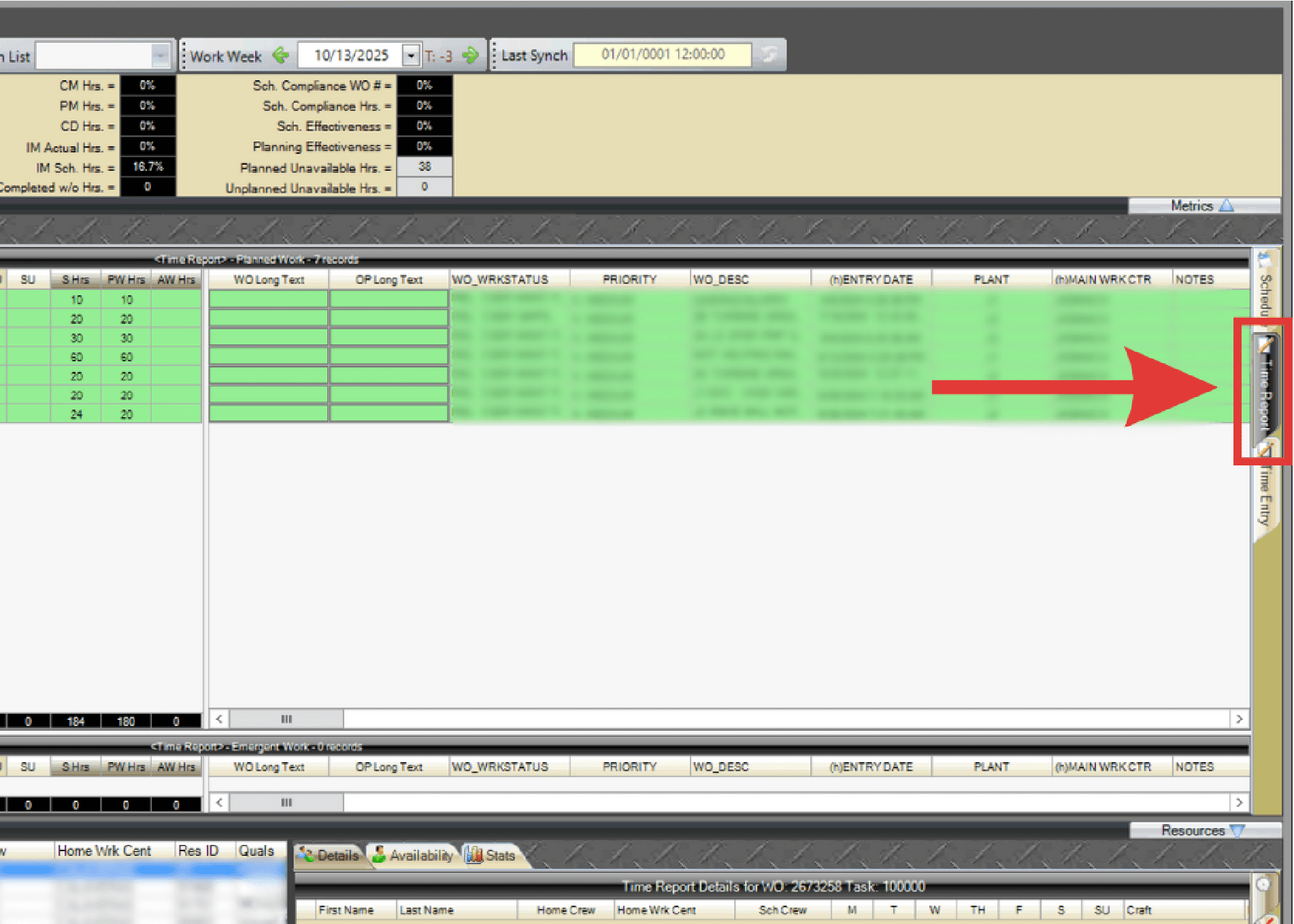The width and height of the screenshot is (1294, 924).
Task: Expand the List combo box dropdown
Action: point(161,56)
